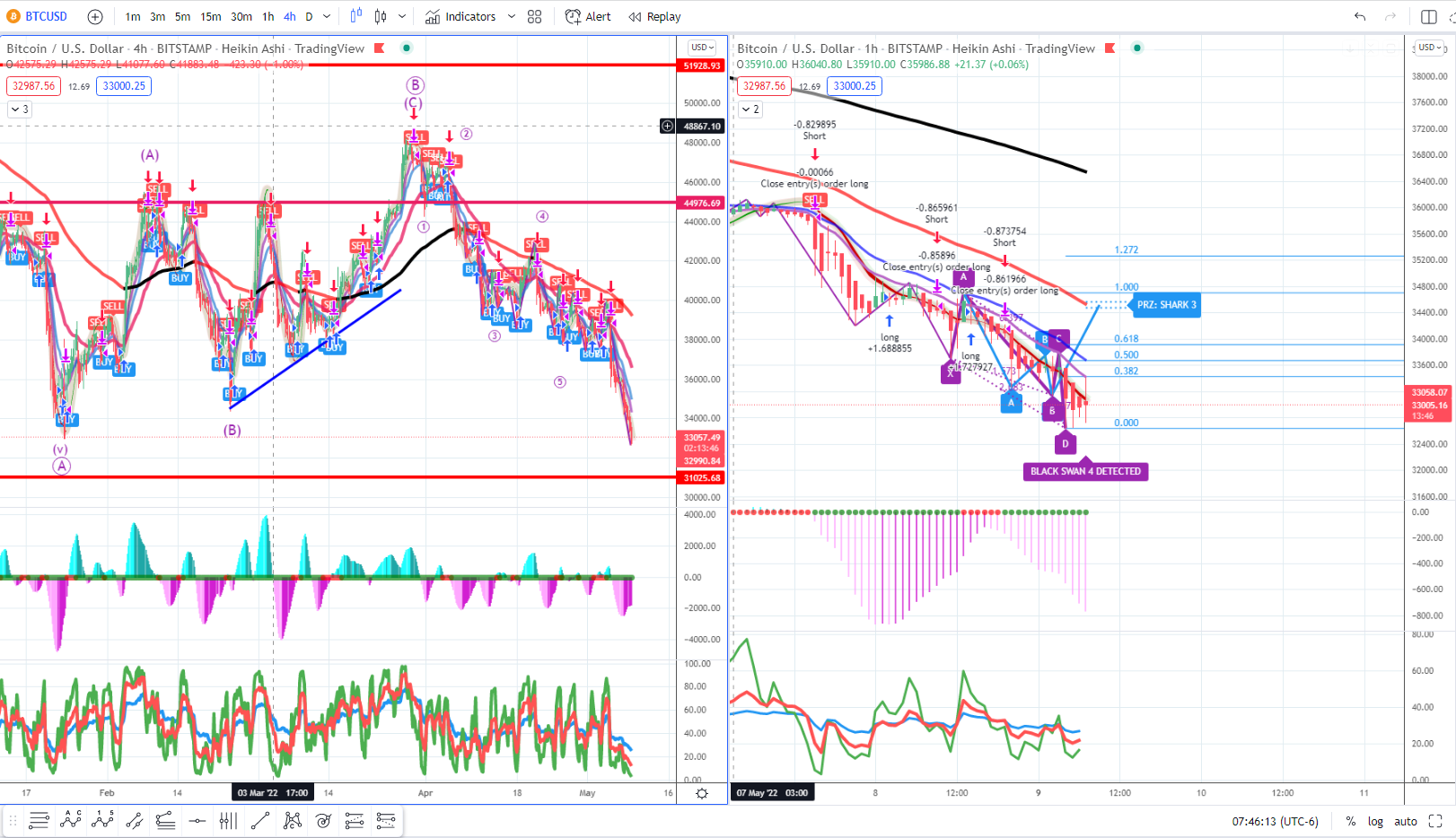Select the parallel channel tool
The image size is (1456, 838).
tap(135, 820)
